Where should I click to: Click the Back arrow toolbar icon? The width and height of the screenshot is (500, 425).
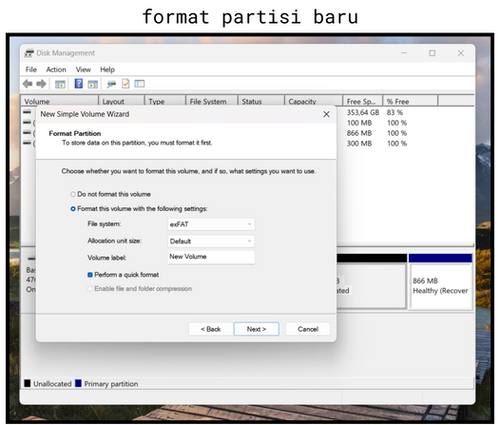[x=28, y=84]
